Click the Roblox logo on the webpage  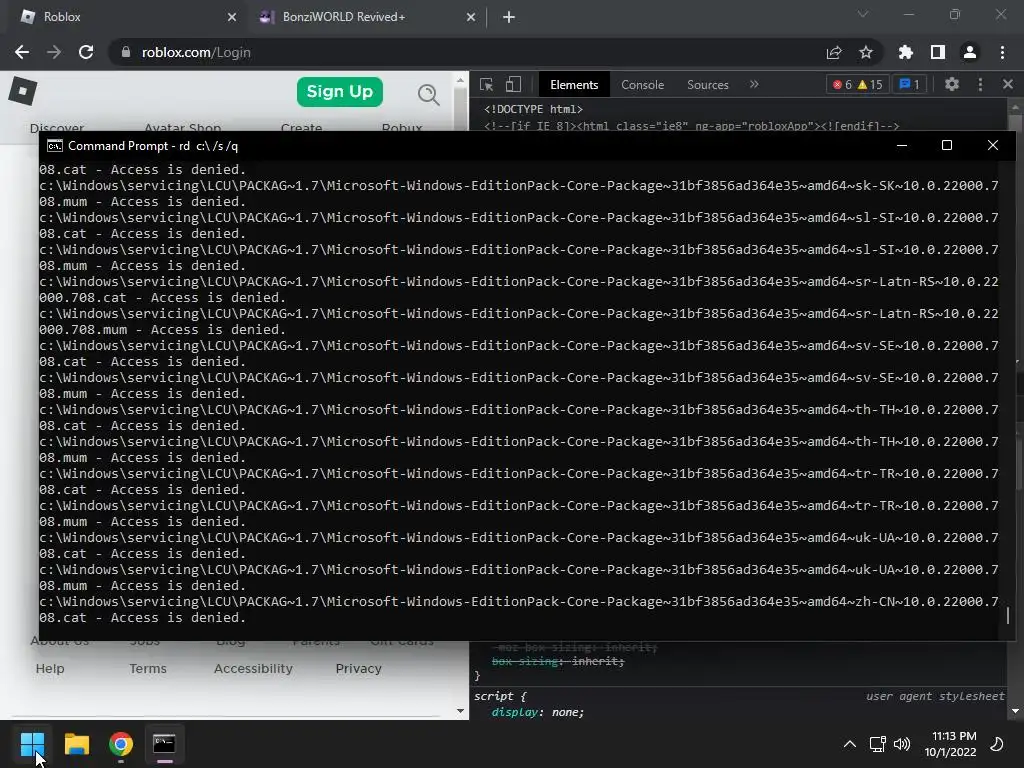[x=23, y=91]
